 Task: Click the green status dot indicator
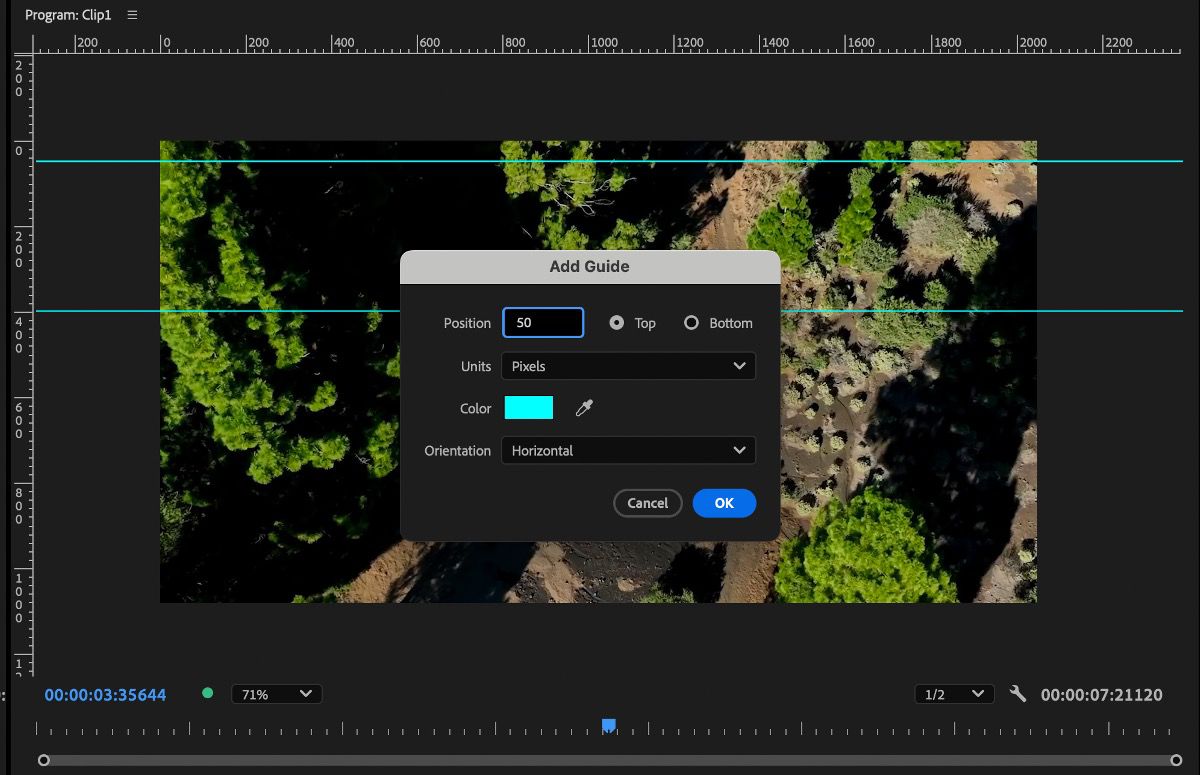point(208,693)
